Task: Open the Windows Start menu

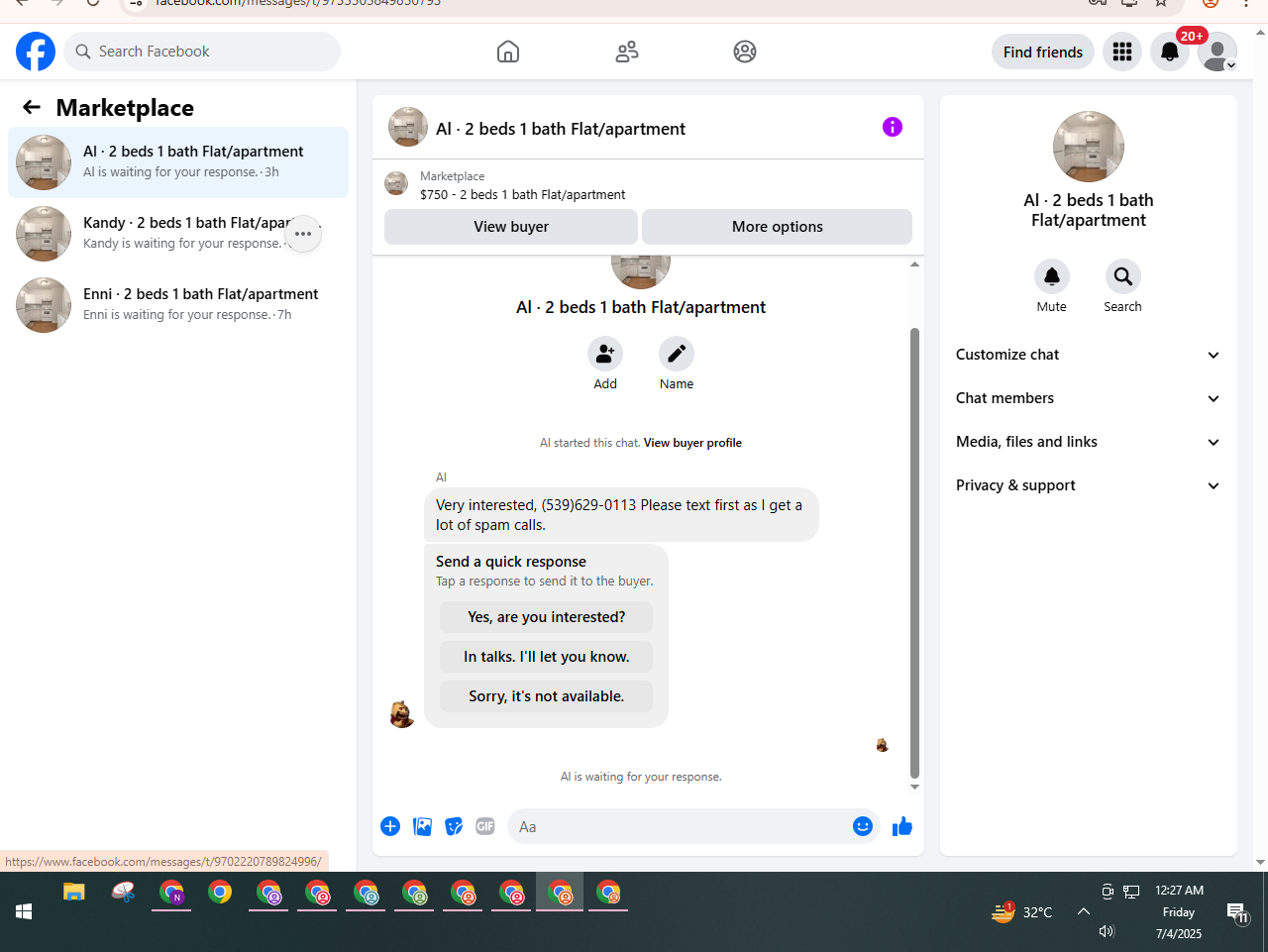Action: pyautogui.click(x=24, y=911)
